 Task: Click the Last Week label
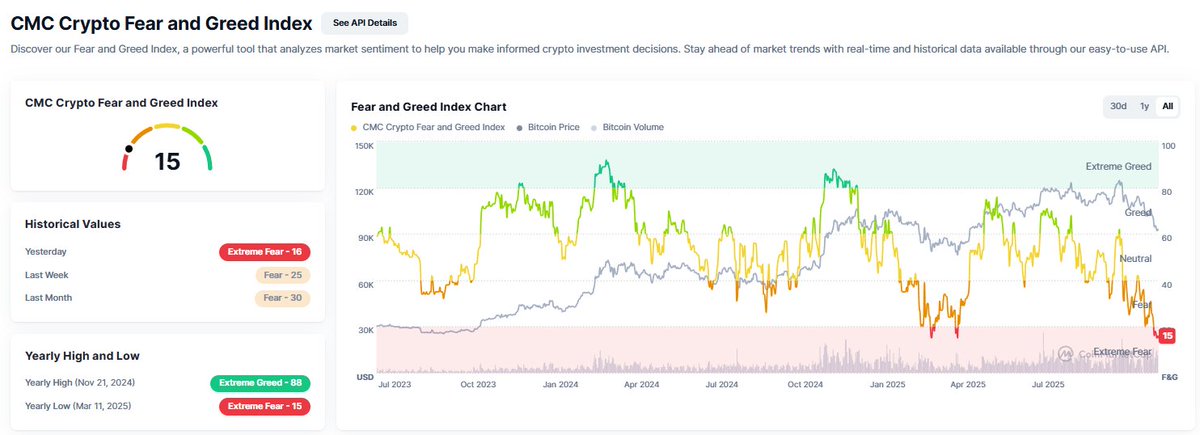[47, 275]
